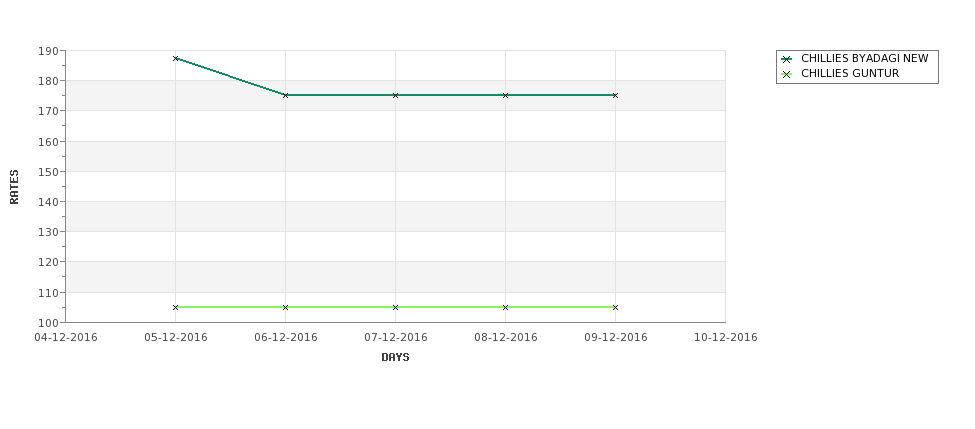Screen dimensions: 975x429
Task: Click Chillies Guntur data point on 07-12-2016
Action: tap(395, 307)
